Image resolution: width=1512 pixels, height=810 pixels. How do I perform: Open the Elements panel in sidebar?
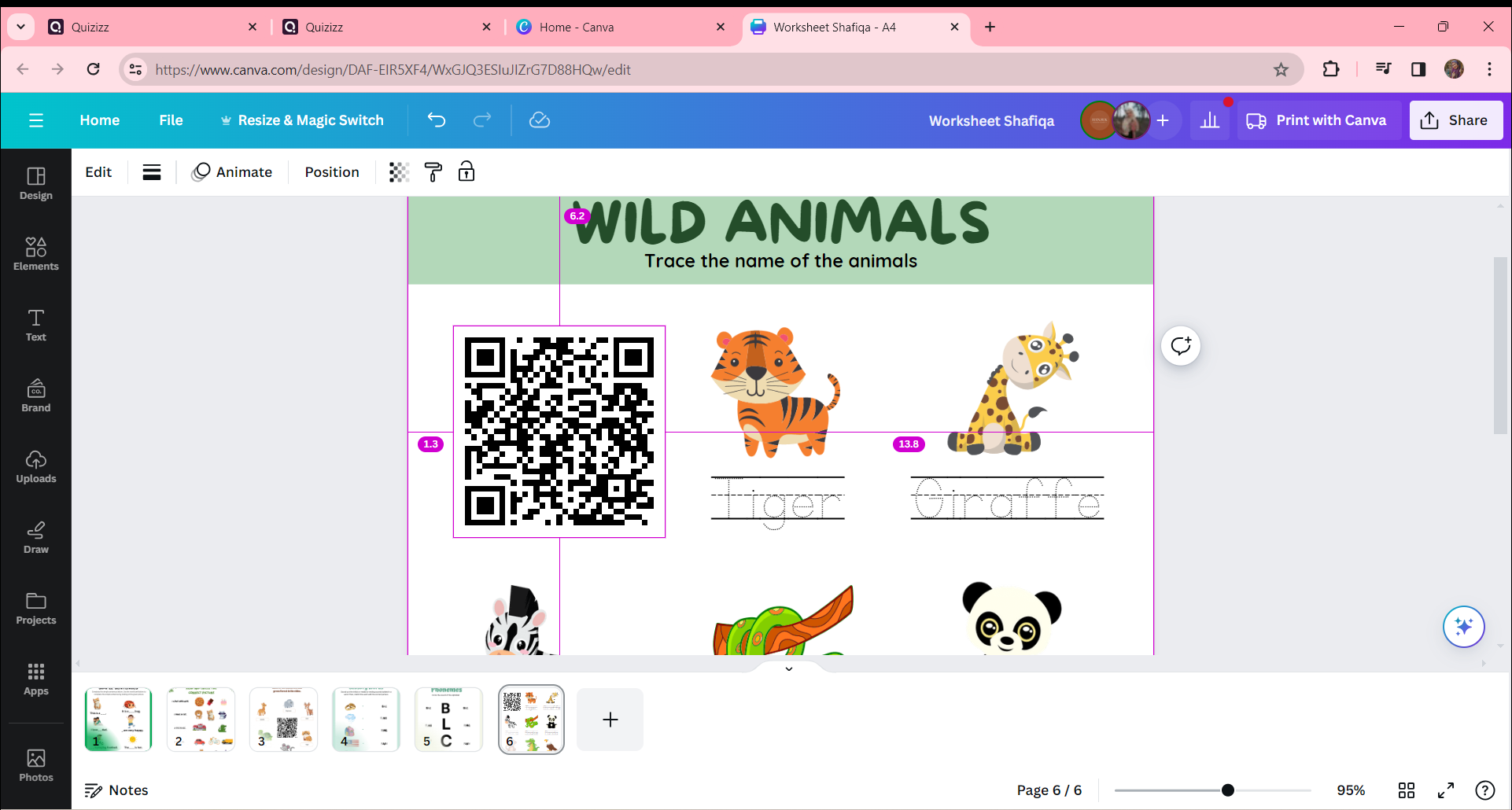coord(35,254)
